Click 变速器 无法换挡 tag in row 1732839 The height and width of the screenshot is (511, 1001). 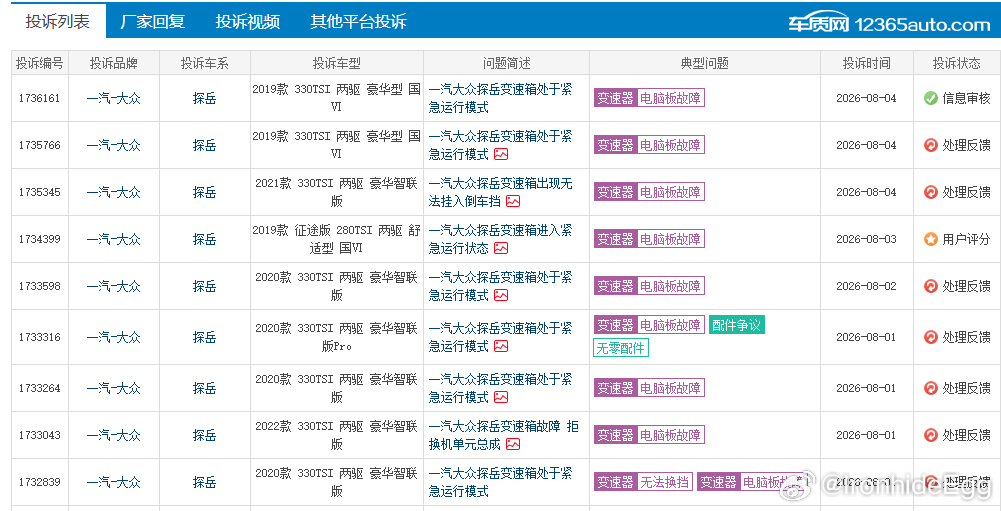pyautogui.click(x=643, y=482)
